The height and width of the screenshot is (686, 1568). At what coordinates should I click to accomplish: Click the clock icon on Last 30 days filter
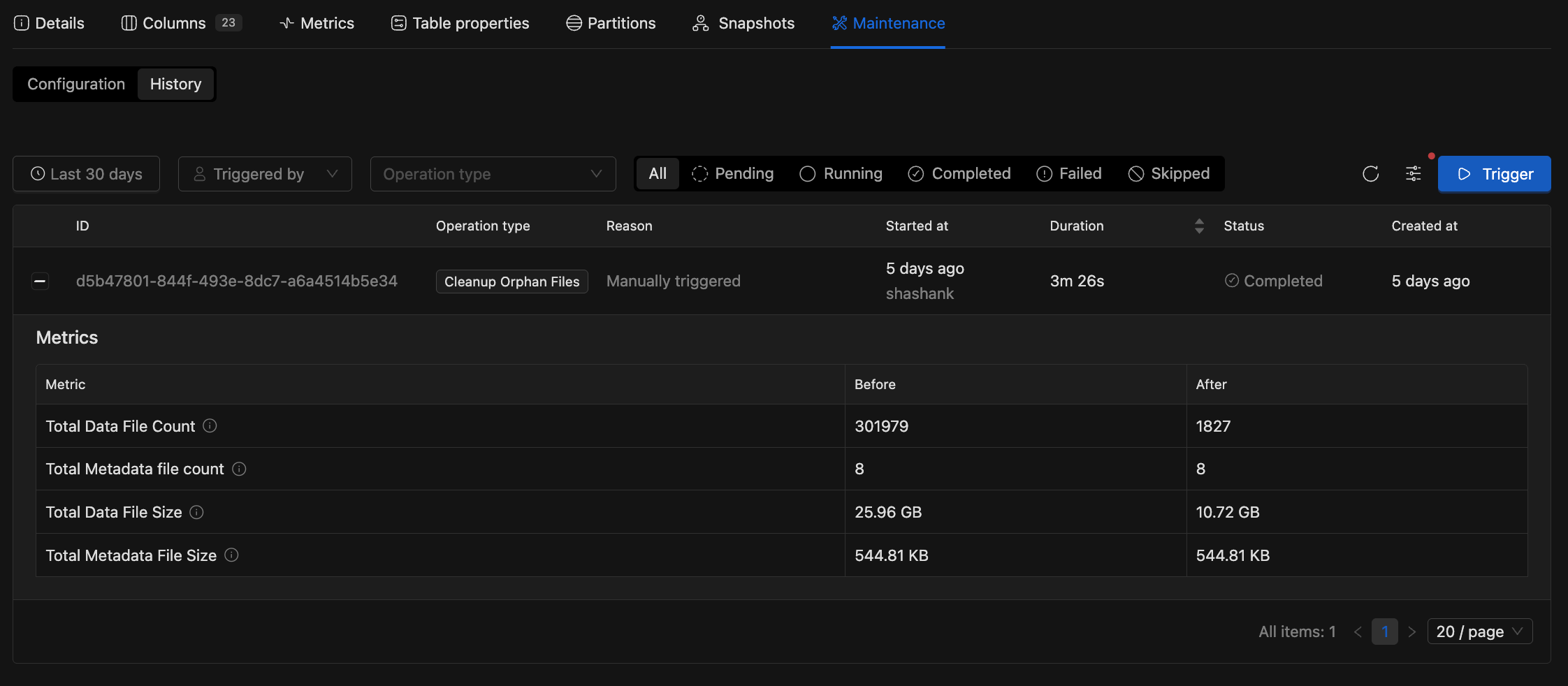(x=37, y=174)
